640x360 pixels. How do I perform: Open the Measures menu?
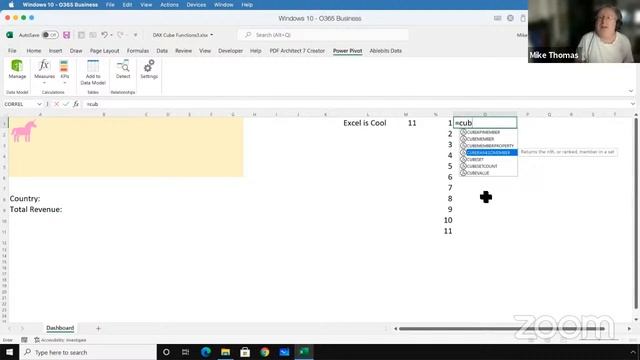click(x=44, y=71)
